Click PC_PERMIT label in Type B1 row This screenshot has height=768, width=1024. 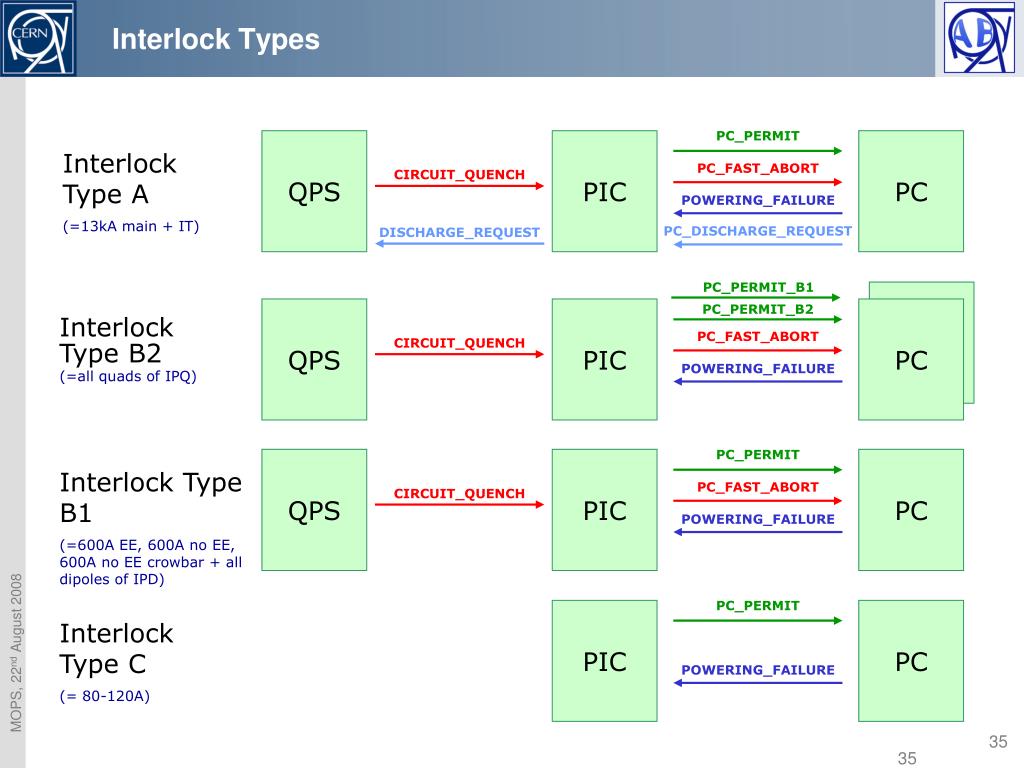click(758, 455)
